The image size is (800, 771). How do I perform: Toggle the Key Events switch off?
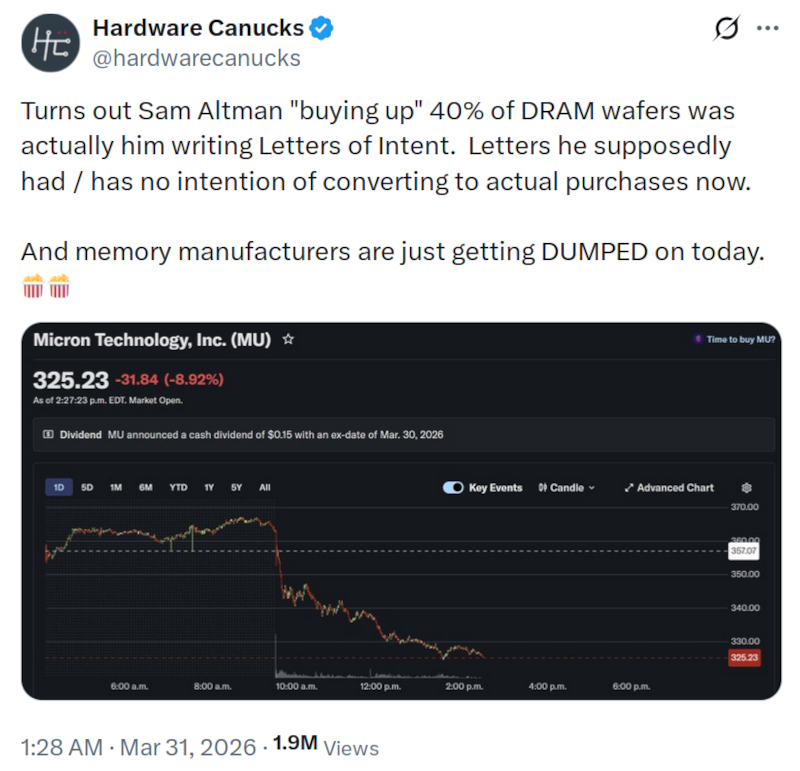tap(453, 487)
